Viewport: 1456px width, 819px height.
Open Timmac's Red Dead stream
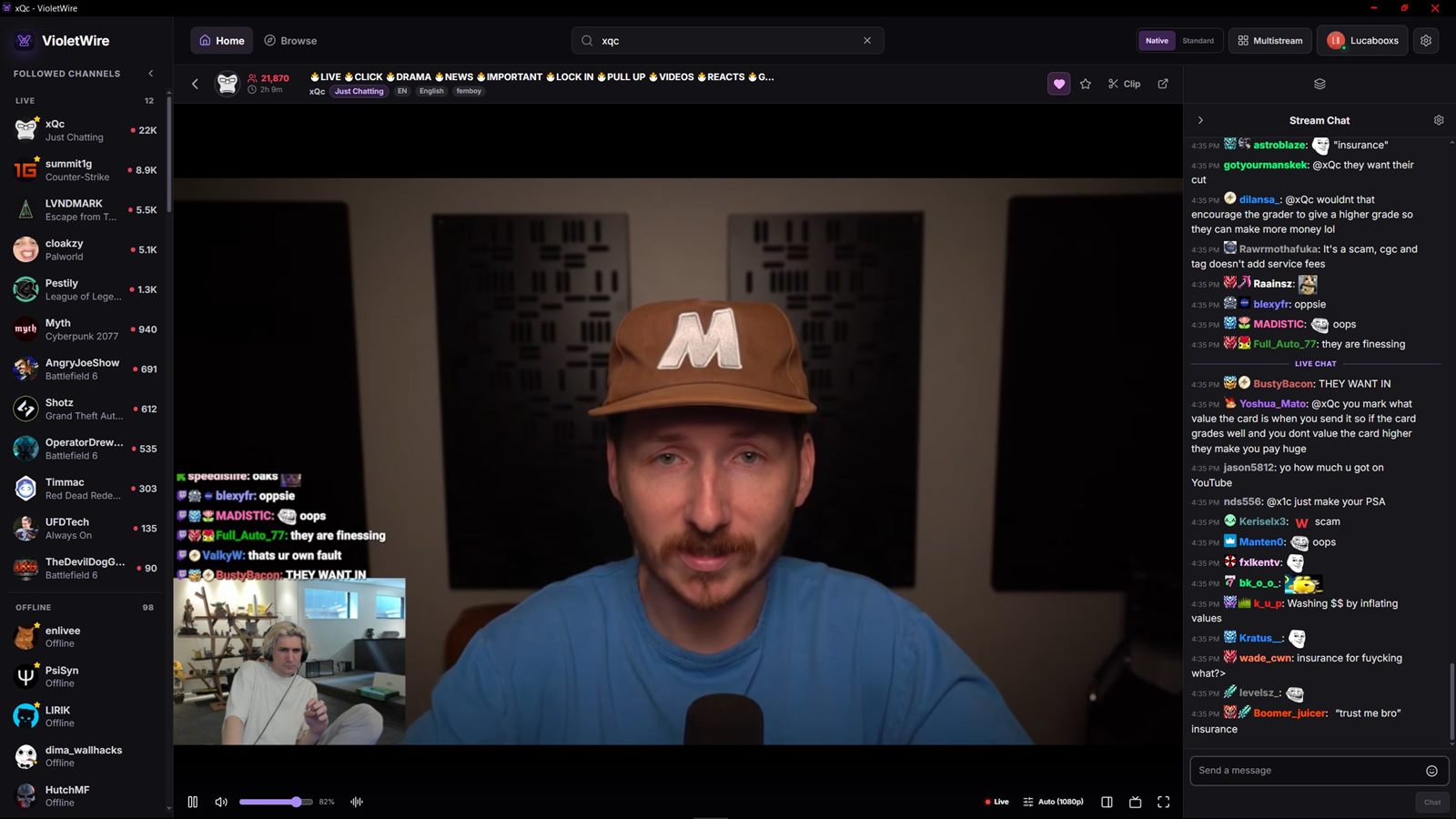(x=86, y=489)
